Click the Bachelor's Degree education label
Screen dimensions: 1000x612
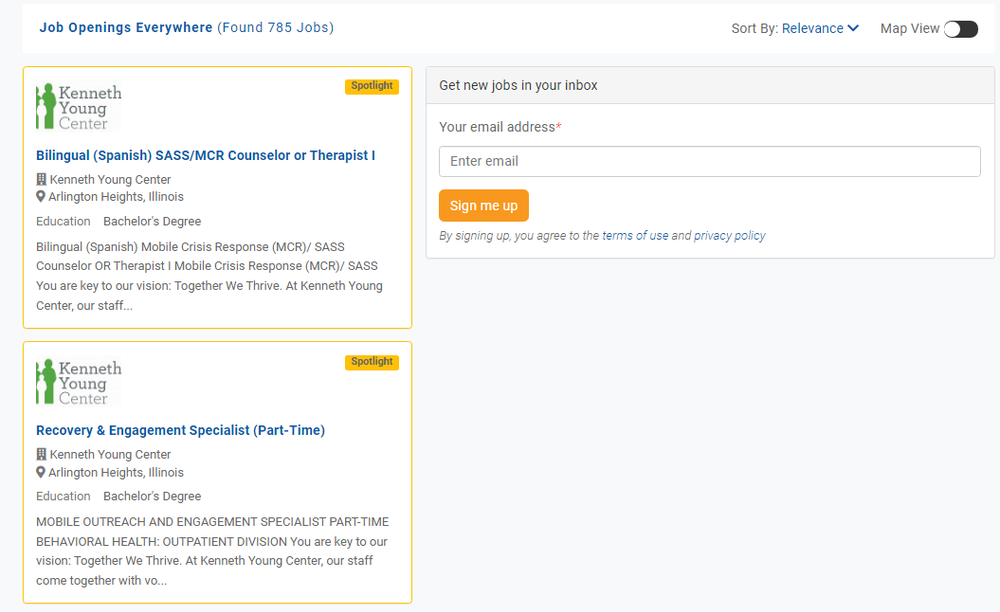(151, 221)
